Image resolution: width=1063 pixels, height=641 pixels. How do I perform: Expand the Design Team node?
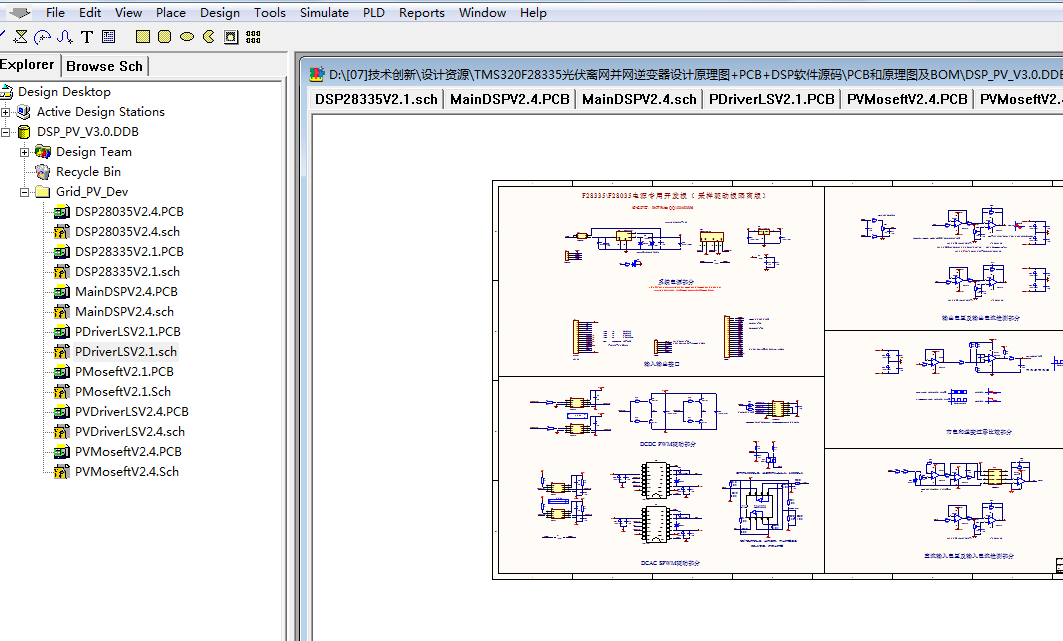pos(24,152)
